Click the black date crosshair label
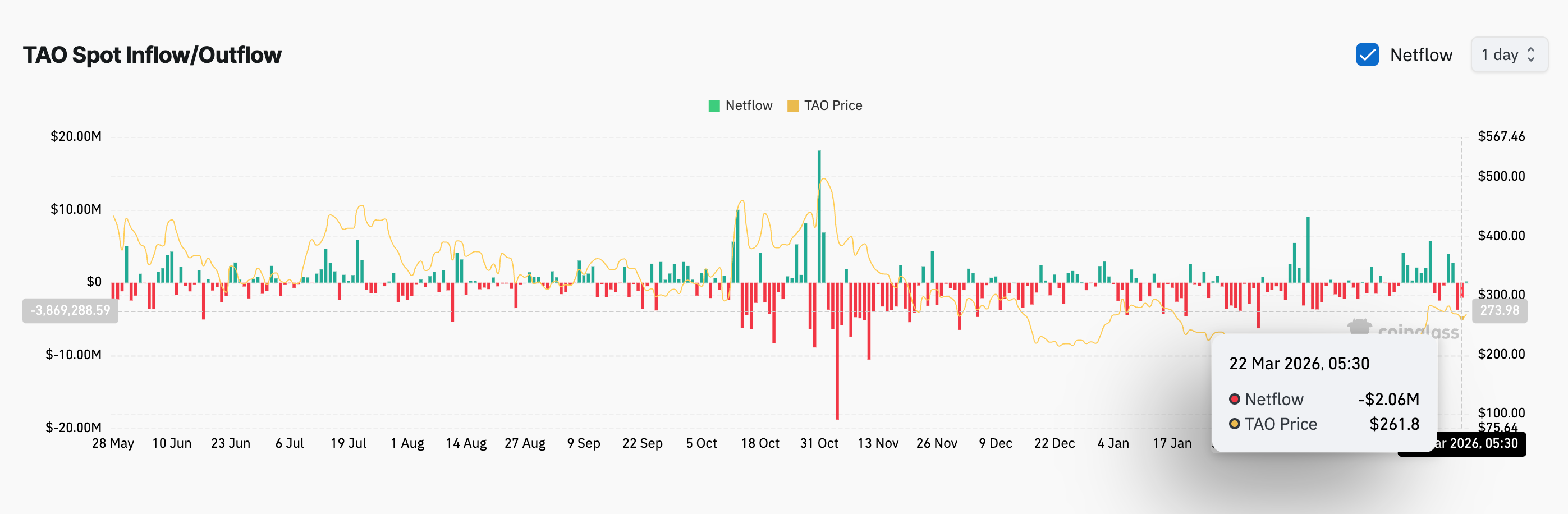The image size is (1568, 514). [x=1473, y=443]
